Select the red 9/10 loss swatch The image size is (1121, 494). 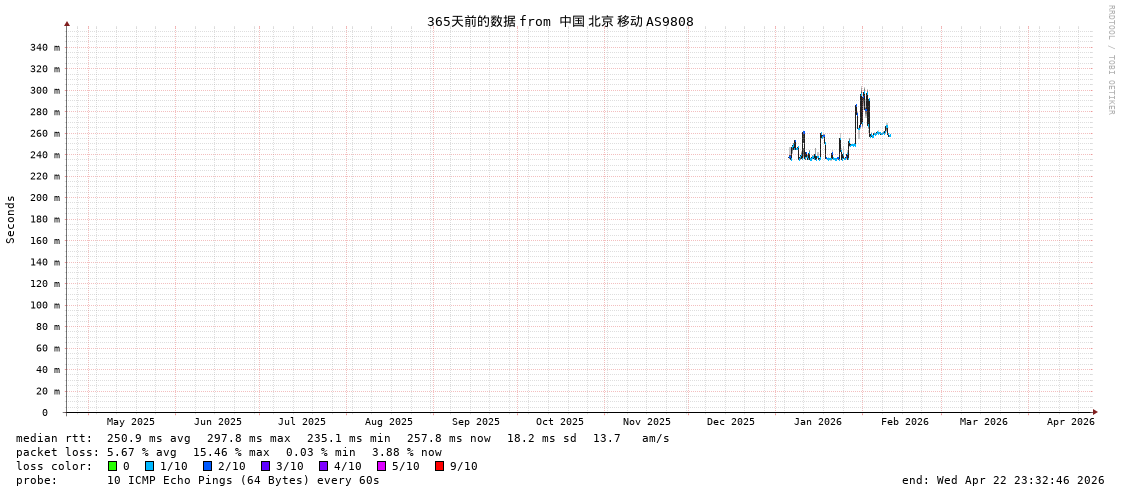[439, 466]
